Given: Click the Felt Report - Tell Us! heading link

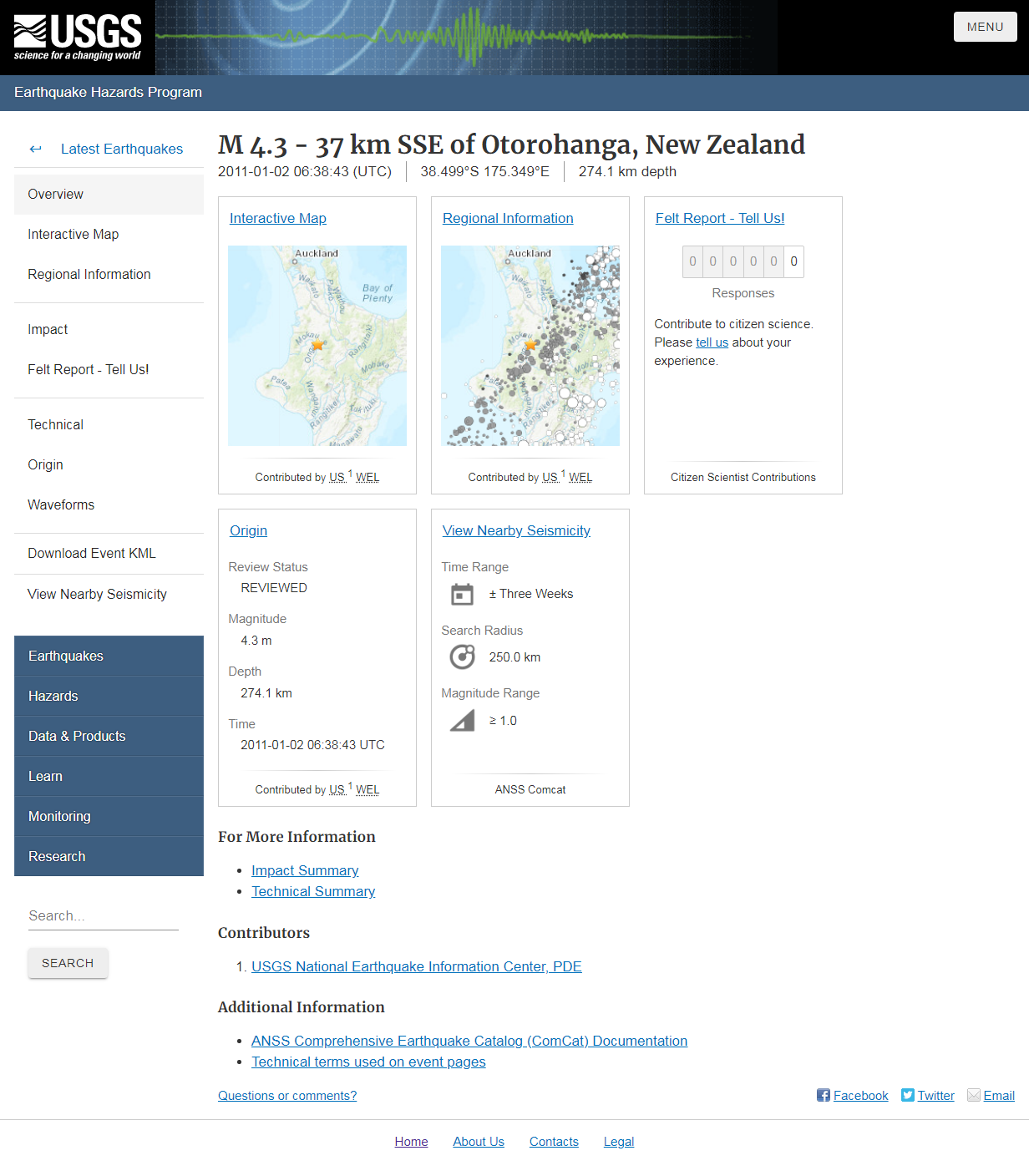Looking at the screenshot, I should [720, 218].
